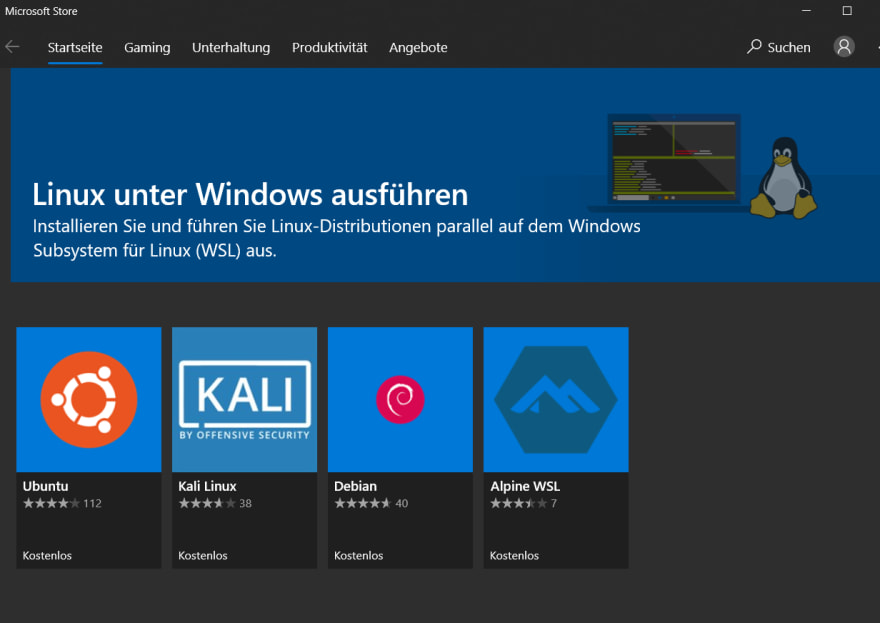This screenshot has width=880, height=623.
Task: Click the banner description about WSL
Action: (336, 238)
